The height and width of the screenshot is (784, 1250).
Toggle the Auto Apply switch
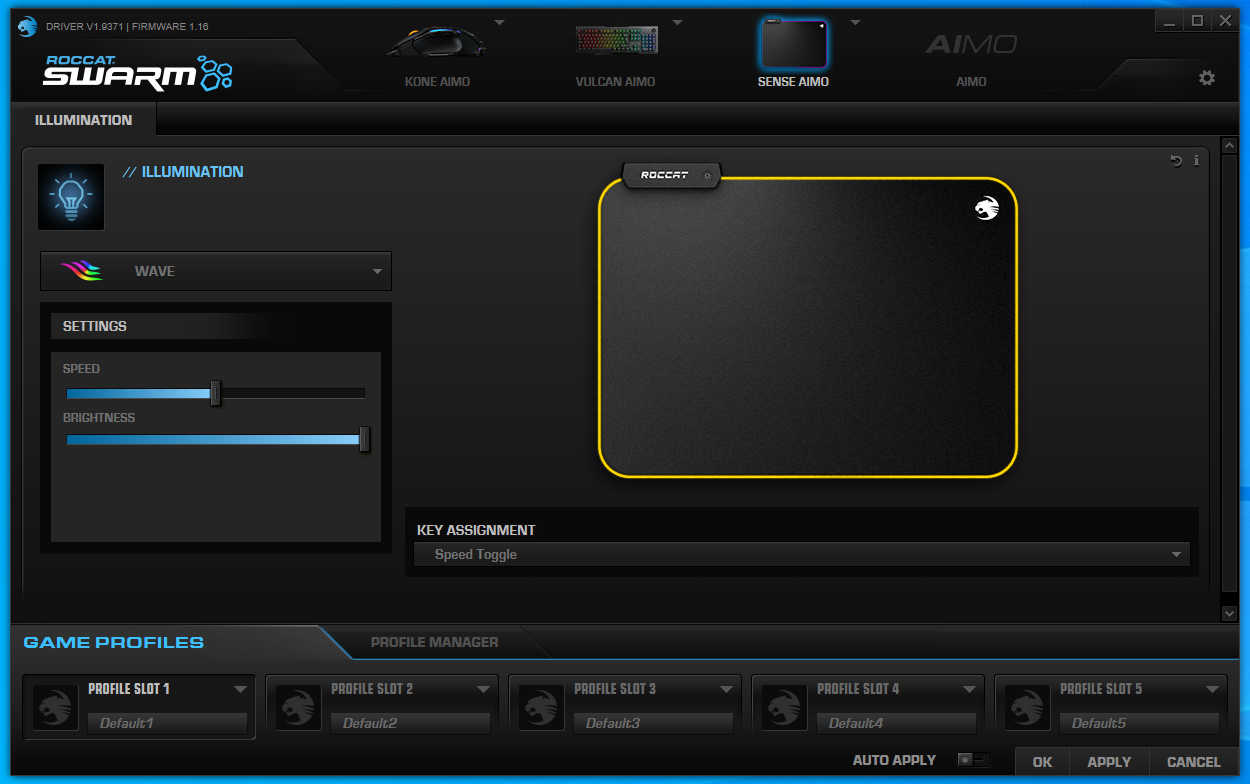[x=973, y=760]
